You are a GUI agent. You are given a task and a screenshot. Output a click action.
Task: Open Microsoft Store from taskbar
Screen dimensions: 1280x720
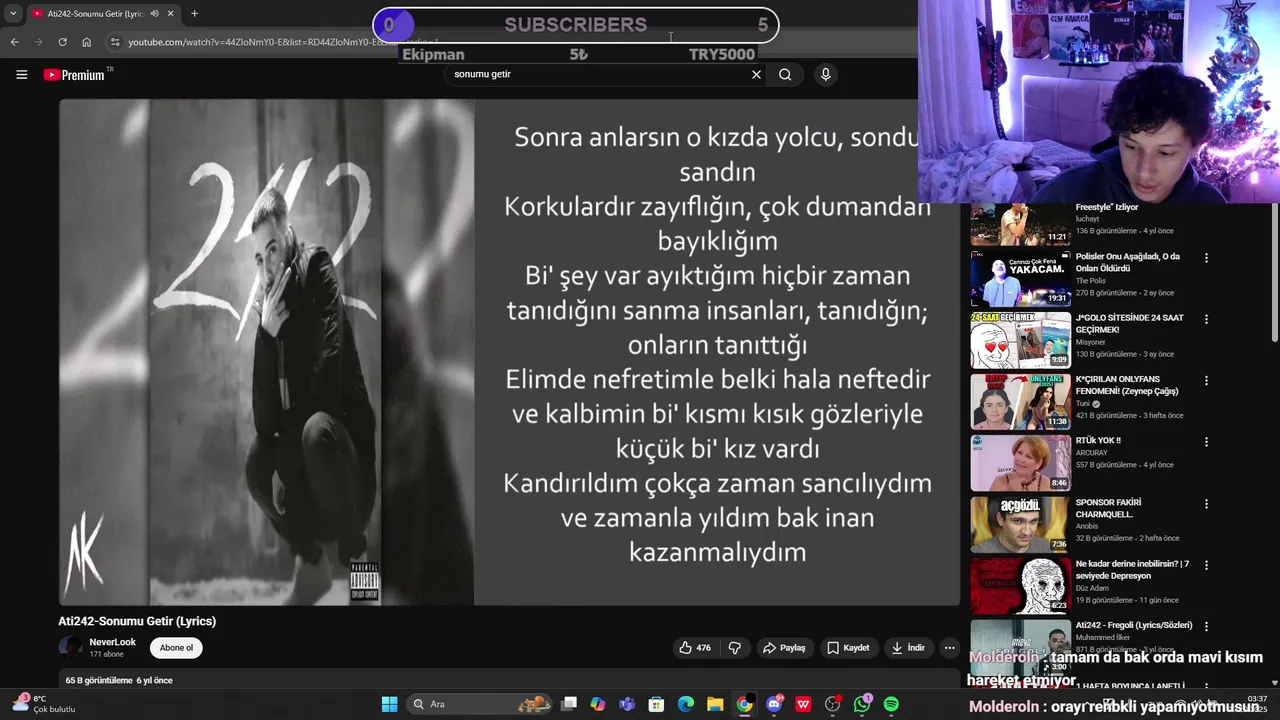click(656, 704)
